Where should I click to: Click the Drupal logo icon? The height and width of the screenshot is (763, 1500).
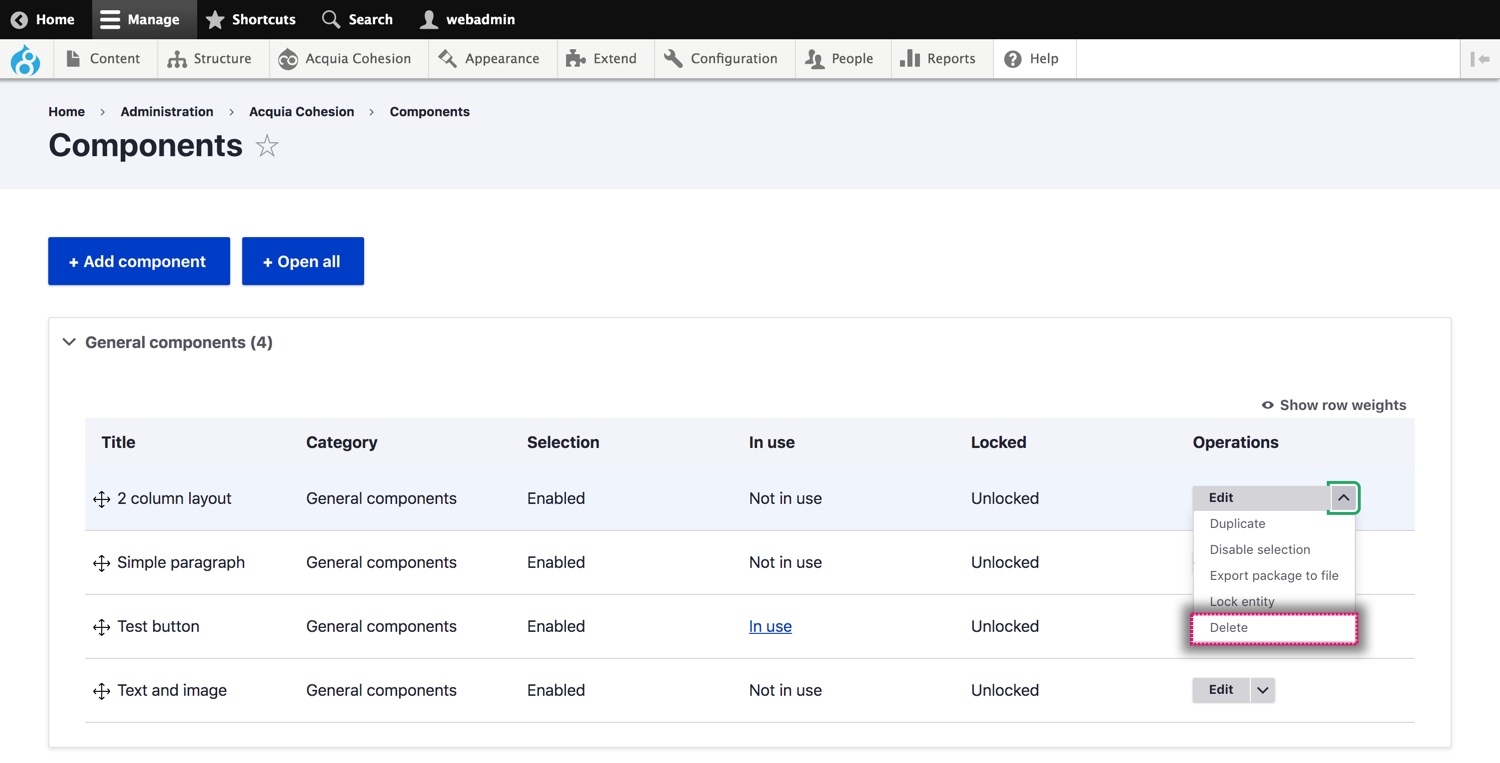(25, 60)
